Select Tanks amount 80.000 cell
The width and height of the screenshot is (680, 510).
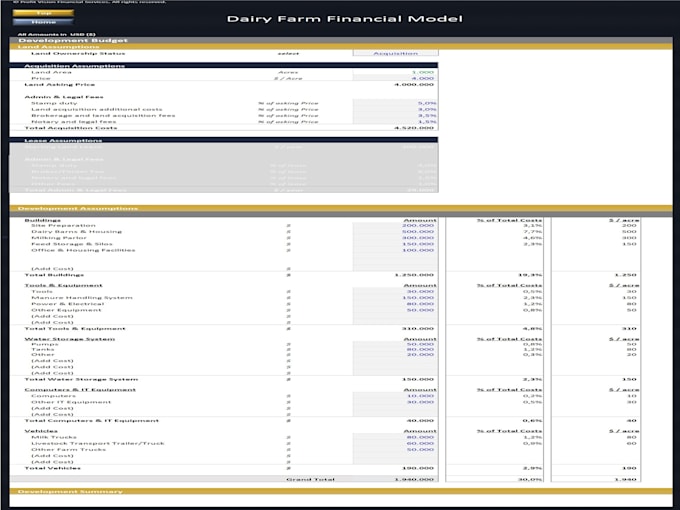396,350
